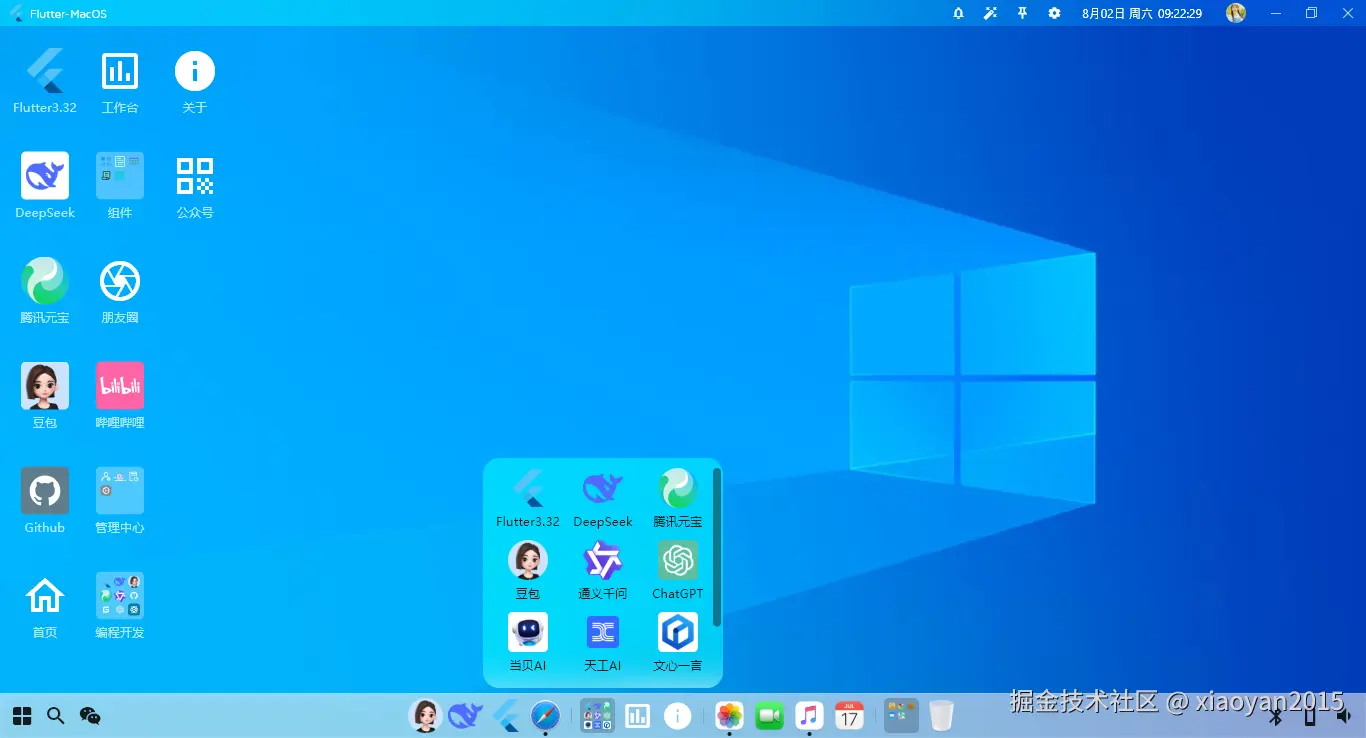Viewport: 1366px width, 738px height.
Task: Open the Calendar app in dock
Action: click(x=850, y=715)
